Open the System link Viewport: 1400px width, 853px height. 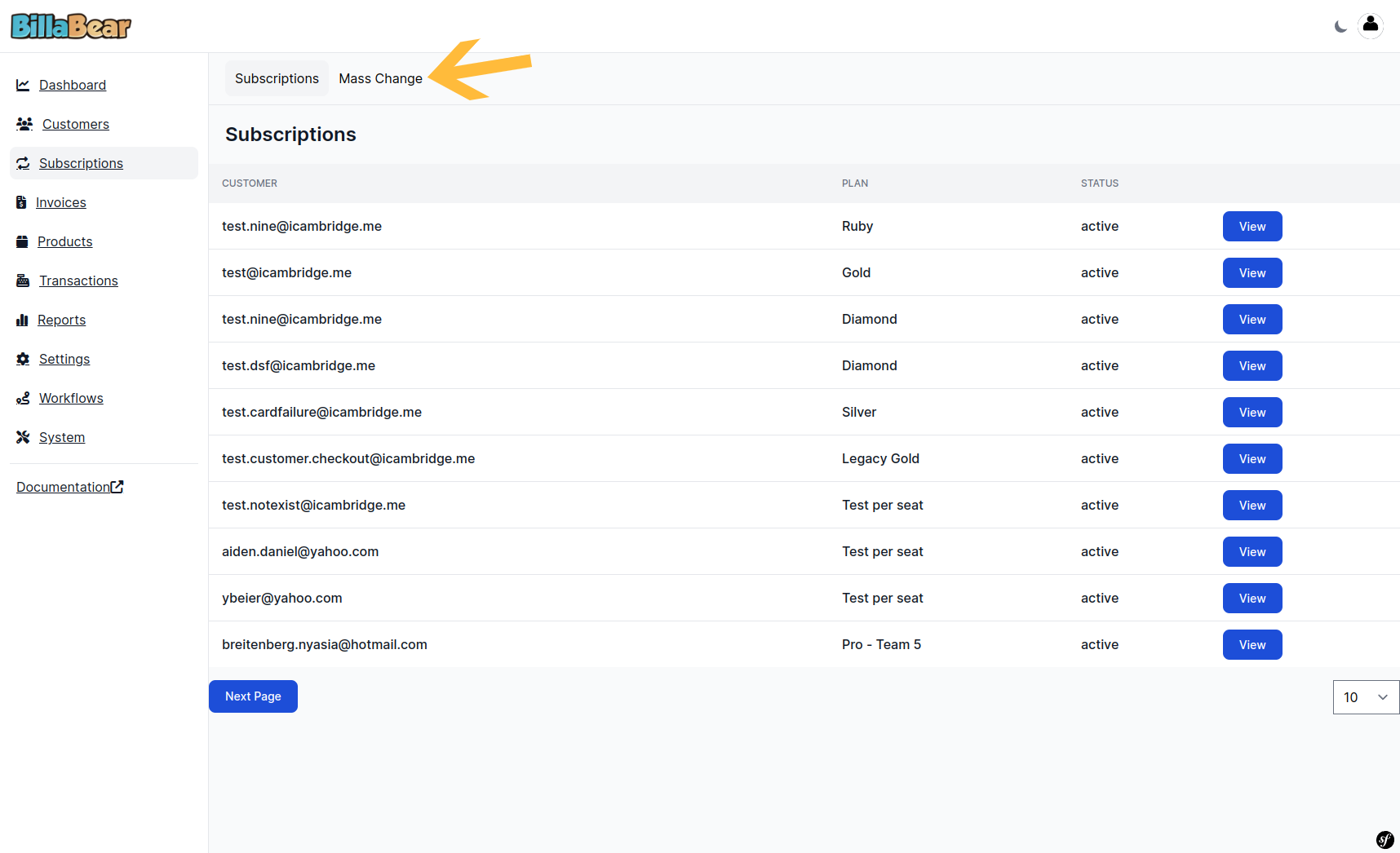click(62, 437)
